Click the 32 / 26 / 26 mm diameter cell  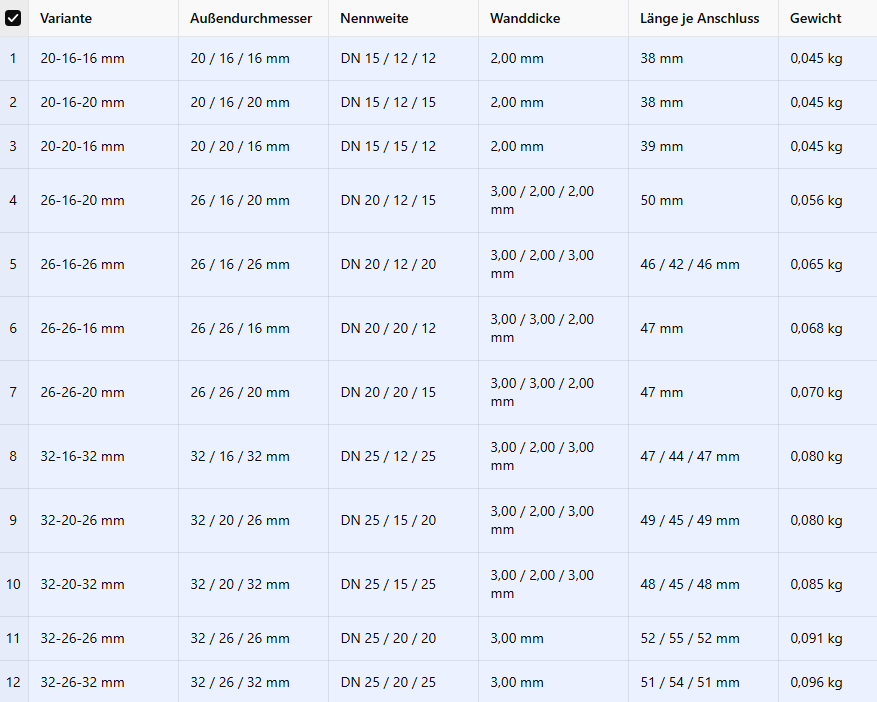tap(253, 639)
